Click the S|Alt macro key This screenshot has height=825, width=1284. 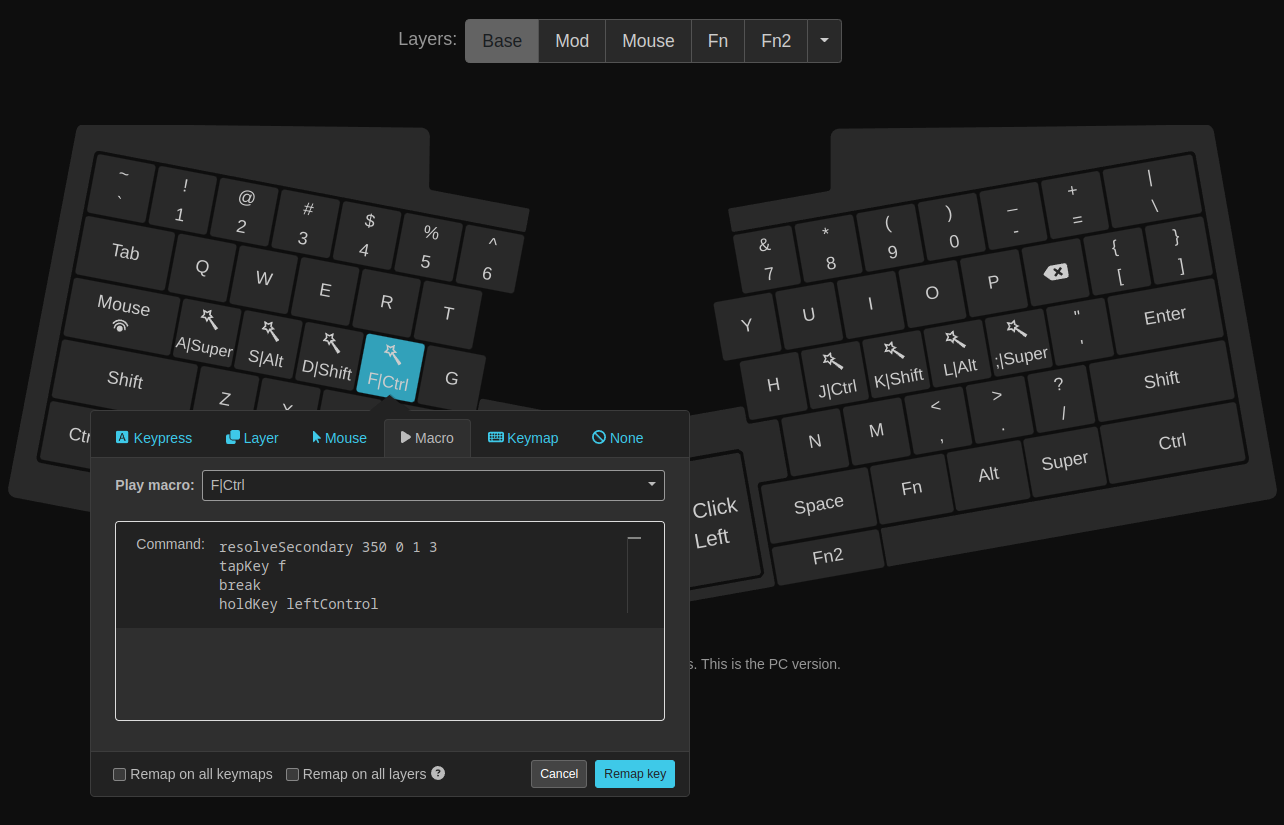[267, 345]
